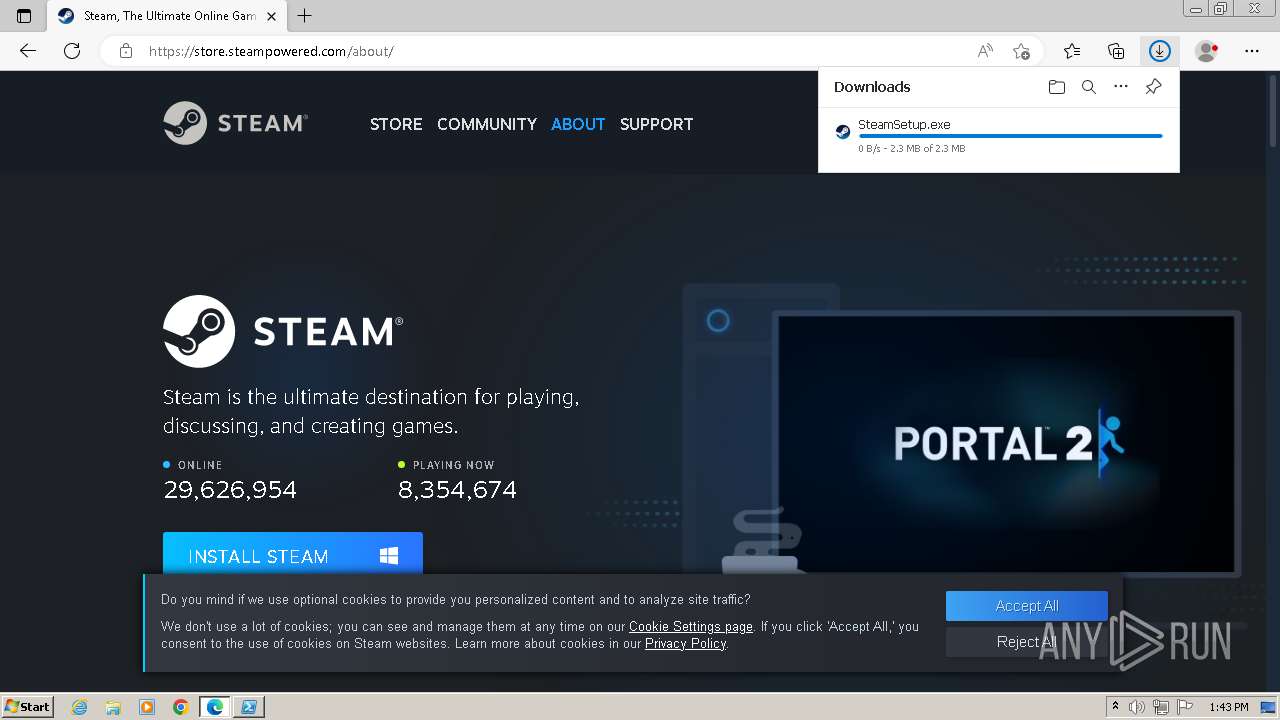Open the downloads folder
The width and height of the screenshot is (1280, 720).
tap(1057, 87)
